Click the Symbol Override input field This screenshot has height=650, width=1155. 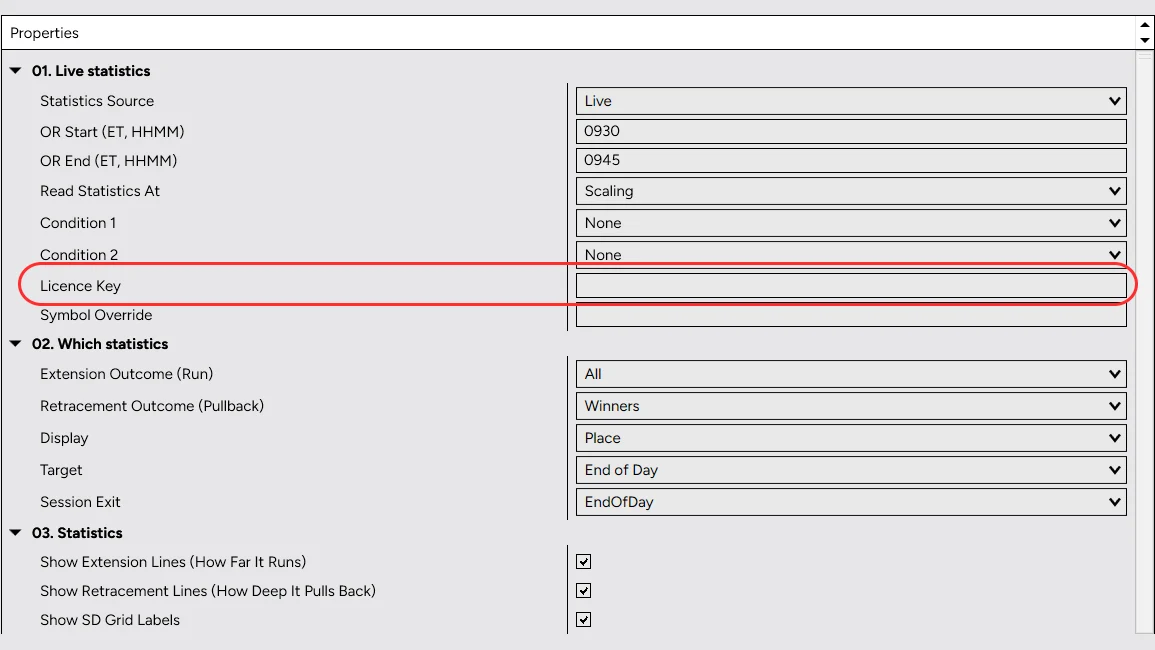pos(851,315)
